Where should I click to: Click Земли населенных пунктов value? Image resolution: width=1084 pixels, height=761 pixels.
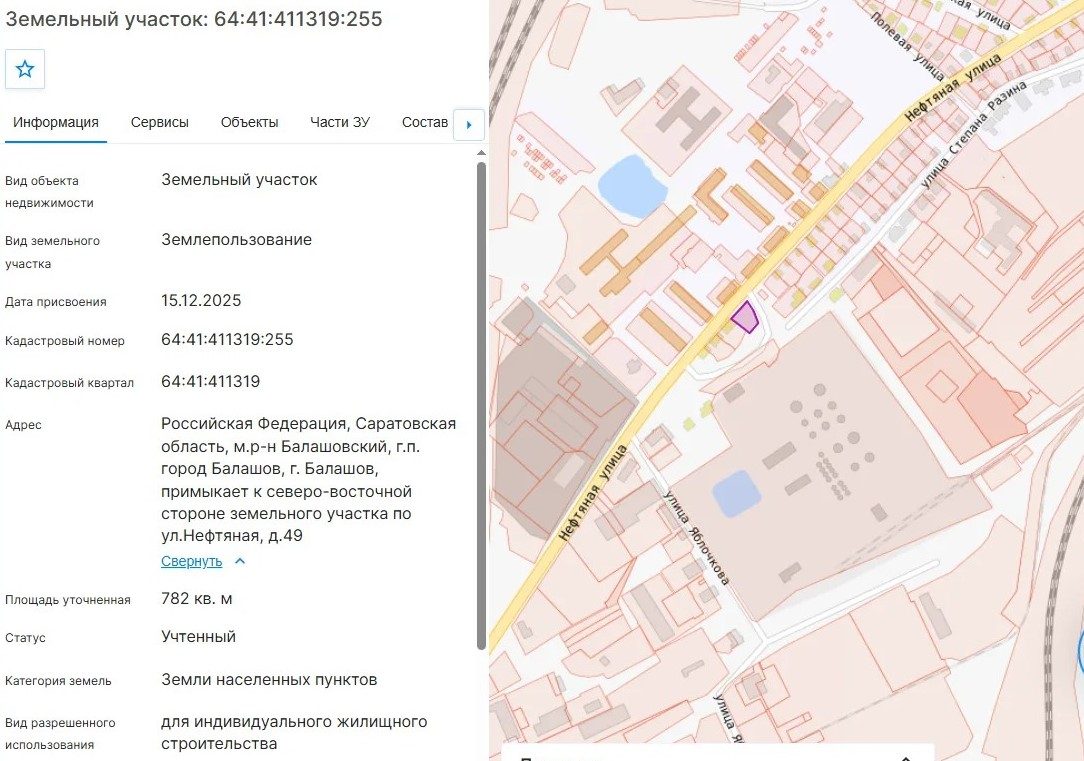pos(269,680)
